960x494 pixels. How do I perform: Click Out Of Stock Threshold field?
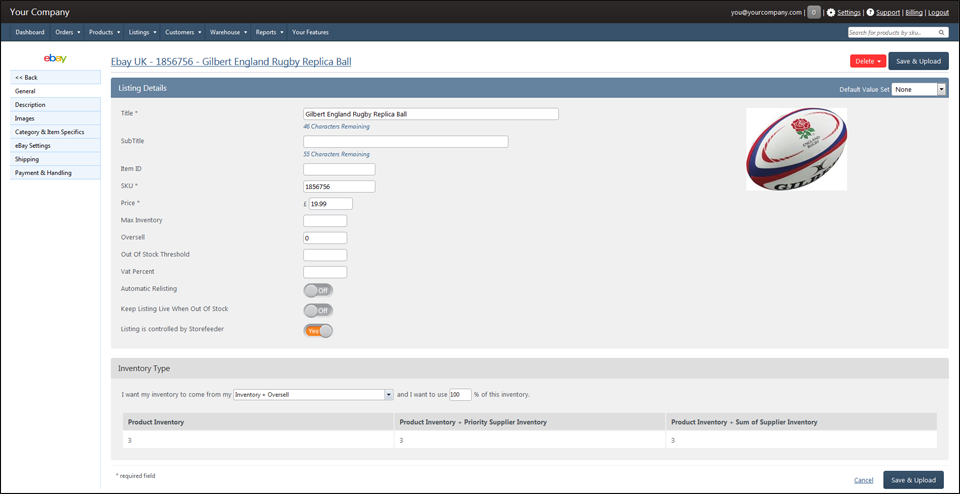tap(325, 255)
